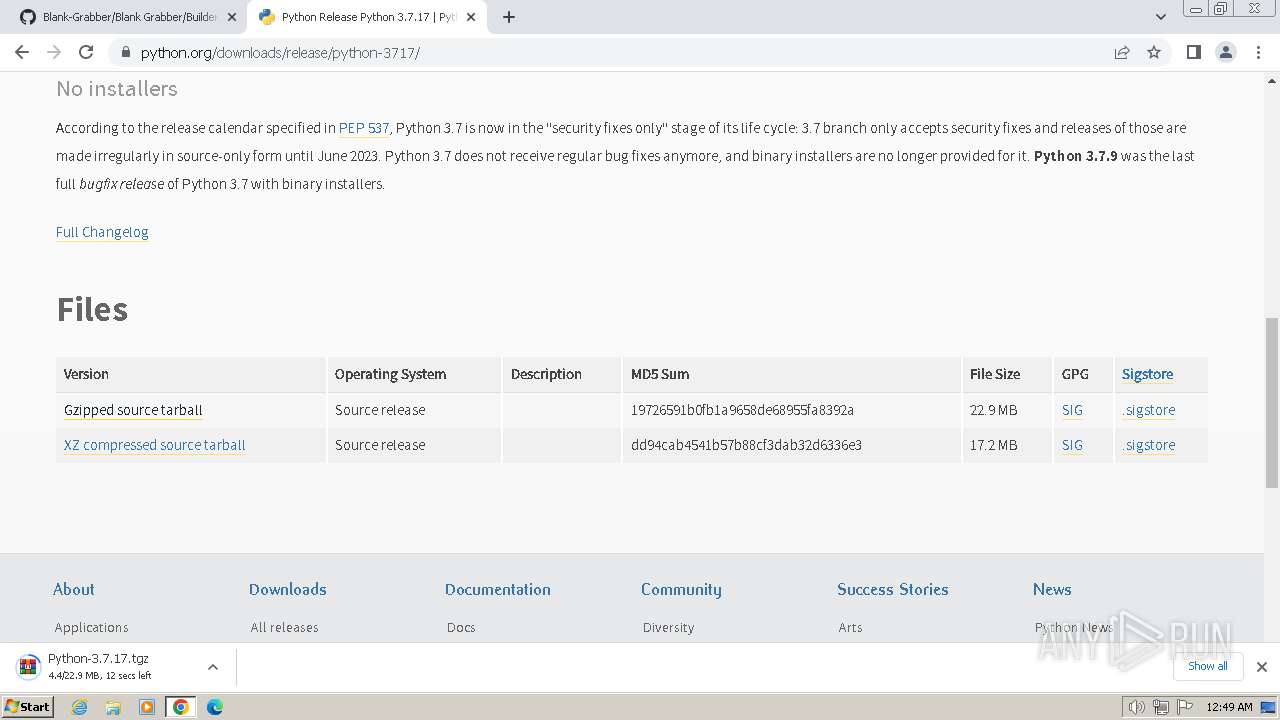Open the Chrome profile avatar

point(1226,52)
